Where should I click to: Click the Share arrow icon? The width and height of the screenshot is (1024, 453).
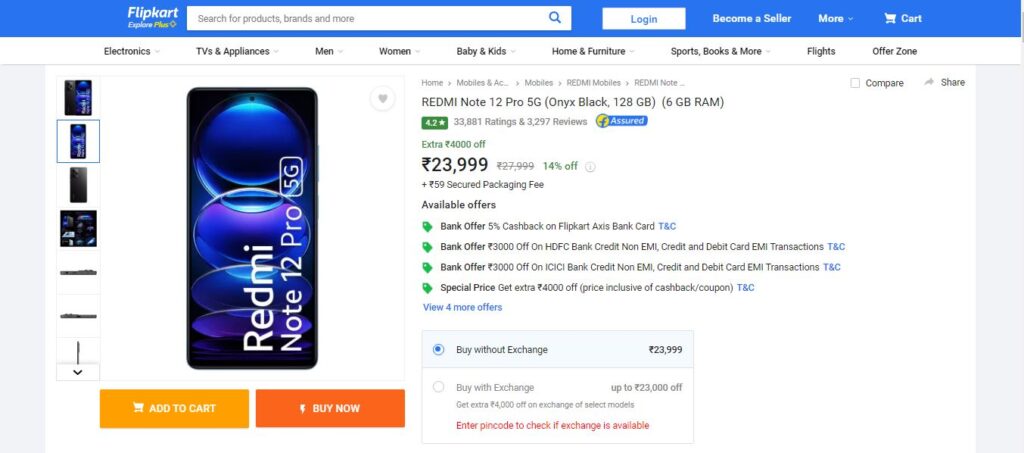tap(929, 82)
